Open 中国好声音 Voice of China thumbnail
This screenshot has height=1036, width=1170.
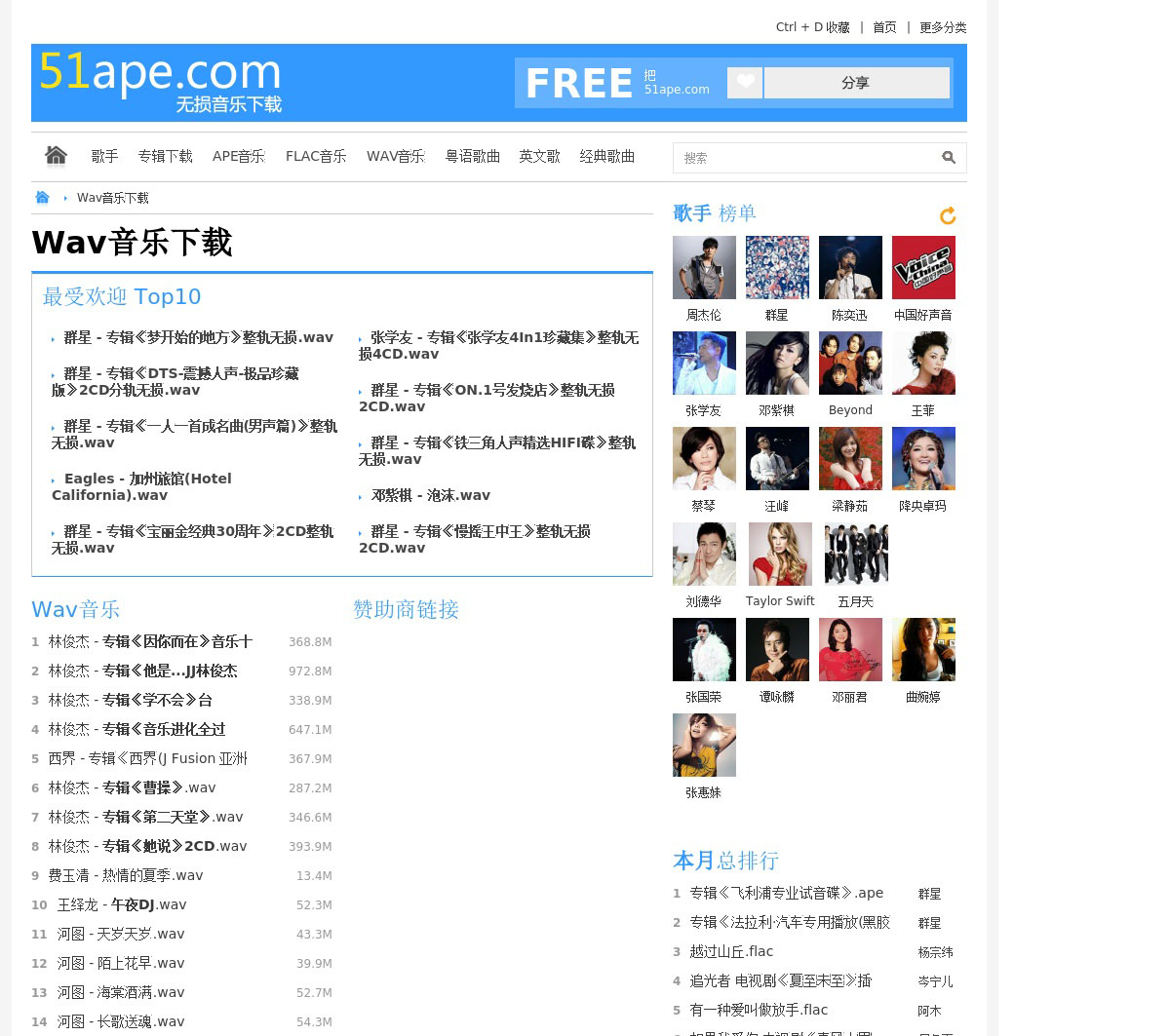[x=923, y=267]
